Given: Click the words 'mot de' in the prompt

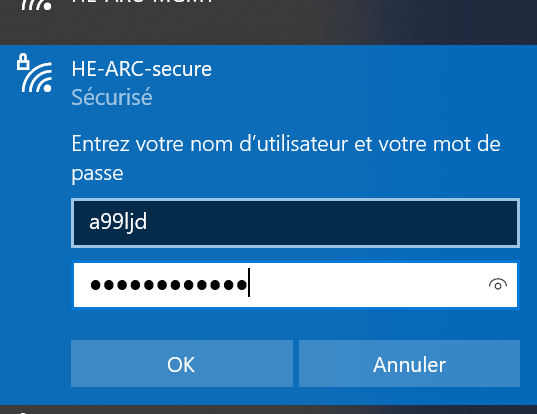Looking at the screenshot, I should pyautogui.click(x=466, y=143).
